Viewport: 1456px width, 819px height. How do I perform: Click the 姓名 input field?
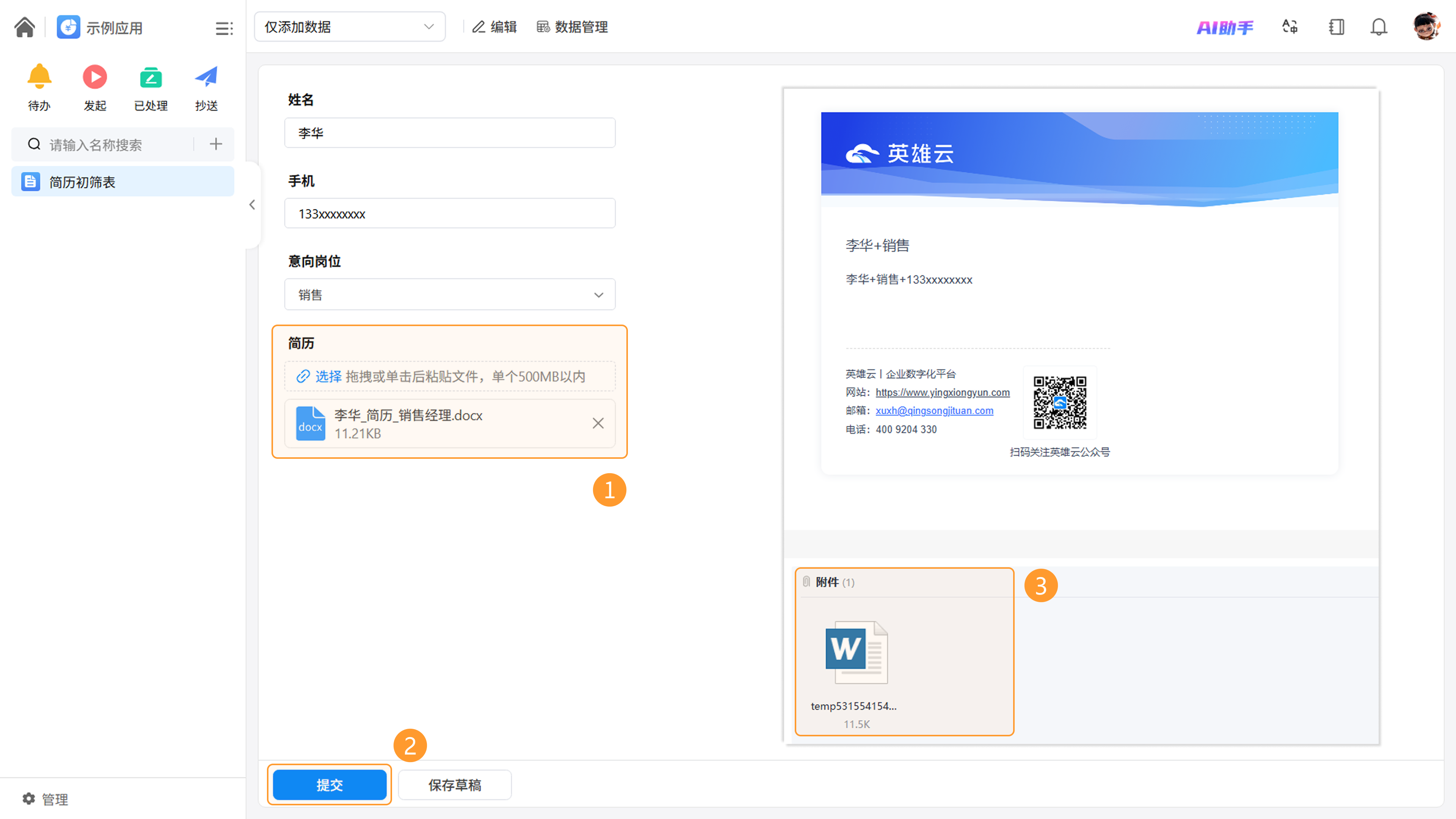(449, 133)
